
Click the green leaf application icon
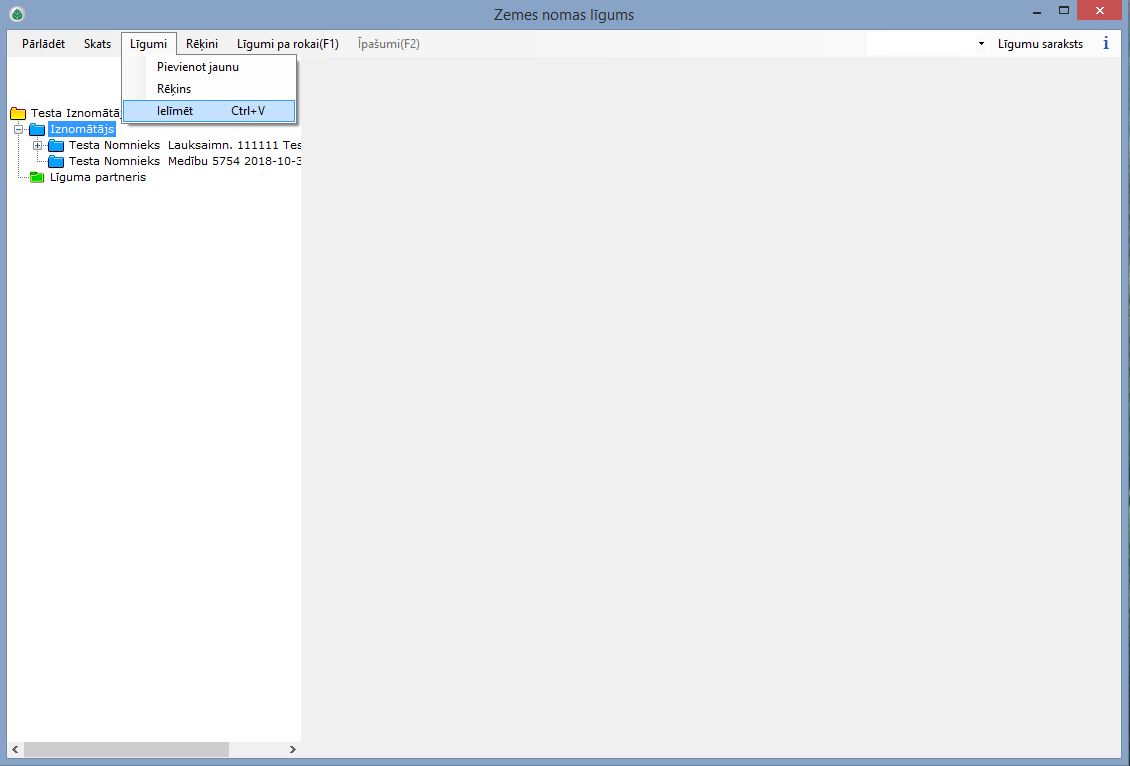(16, 14)
